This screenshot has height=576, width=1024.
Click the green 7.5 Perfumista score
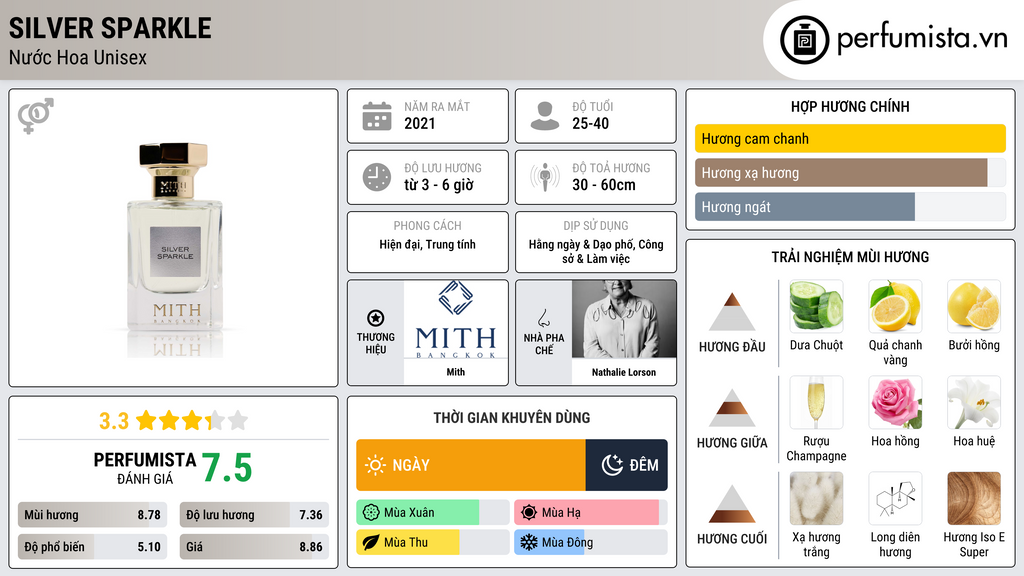tap(227, 468)
